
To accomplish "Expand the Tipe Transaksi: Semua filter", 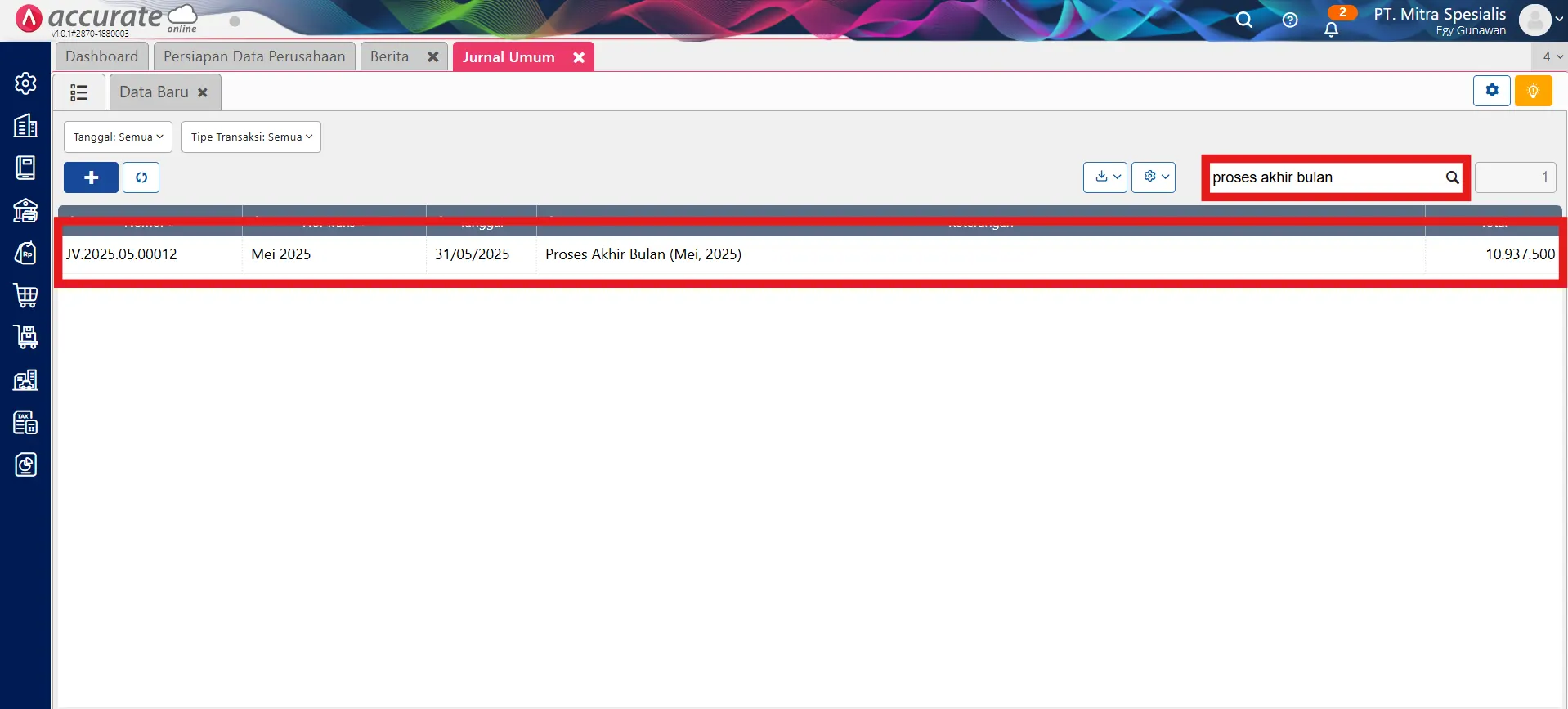I will click(x=251, y=137).
